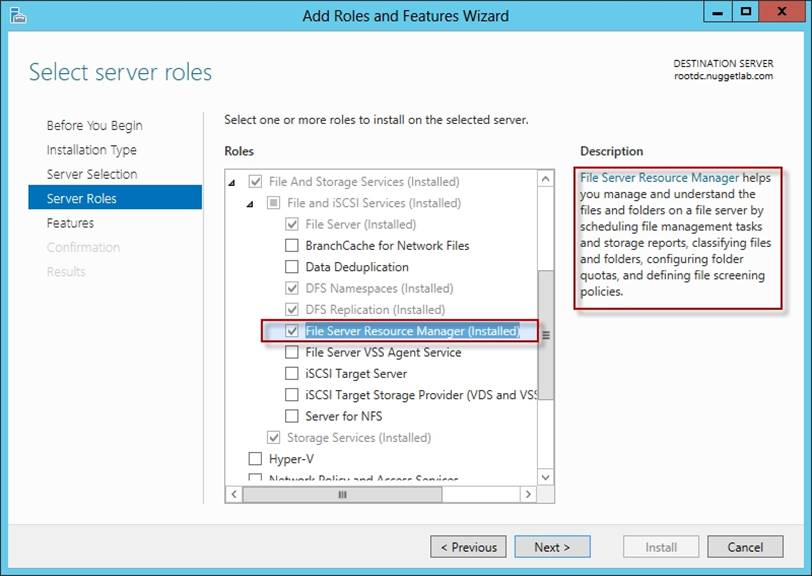
Task: Click the wizard icon in the title bar
Action: pos(18,16)
